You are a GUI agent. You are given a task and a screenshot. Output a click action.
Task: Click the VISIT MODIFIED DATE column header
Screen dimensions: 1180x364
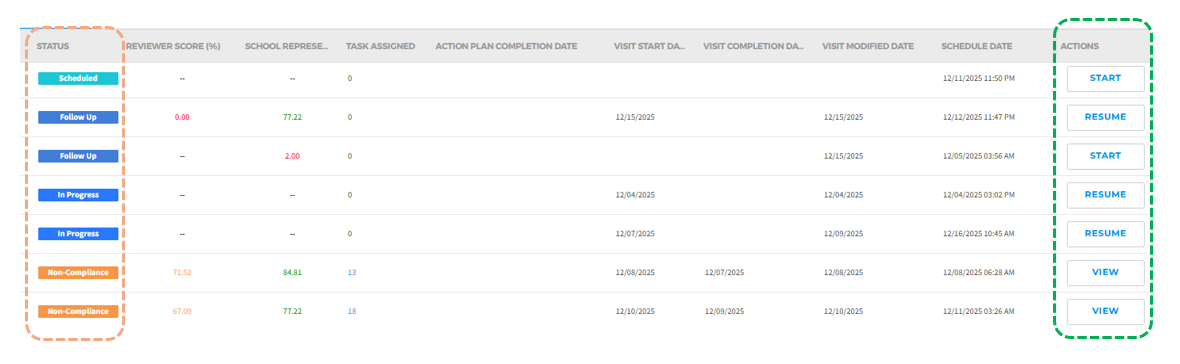tap(868, 46)
